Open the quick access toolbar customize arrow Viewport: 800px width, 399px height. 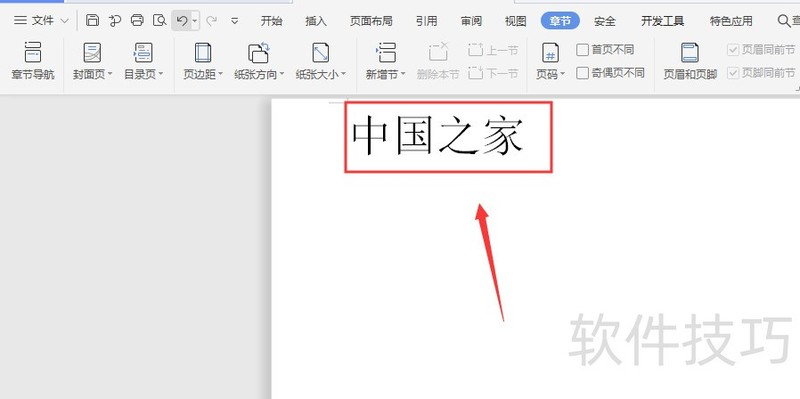pyautogui.click(x=235, y=21)
